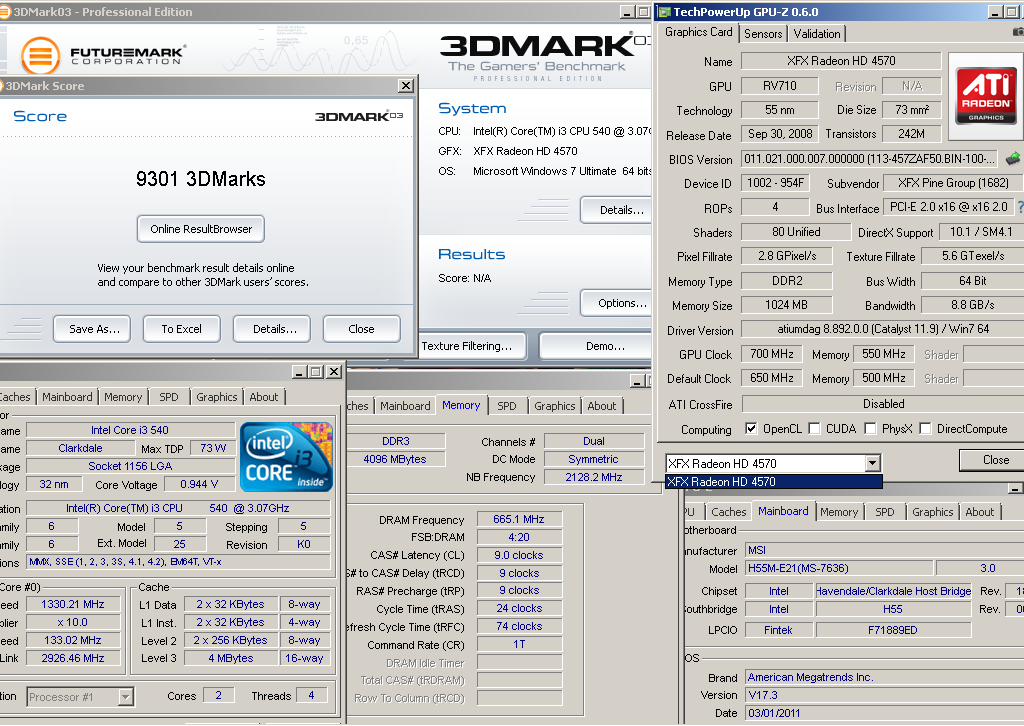The image size is (1024, 726).
Task: Click Close in the 3DMark Score dialog
Action: 361,329
